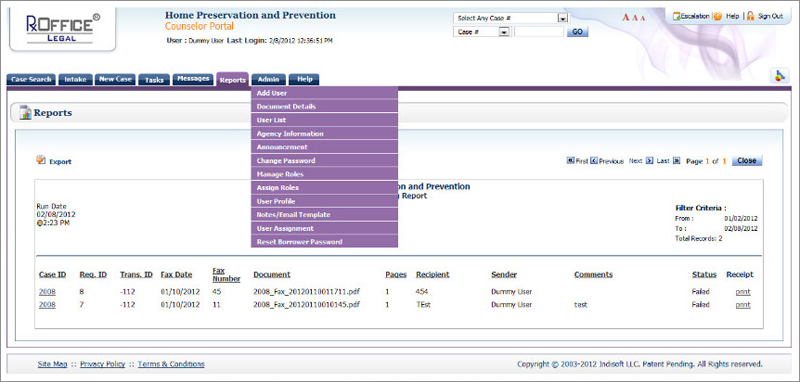Sort by Trans. ID column header

(x=136, y=274)
